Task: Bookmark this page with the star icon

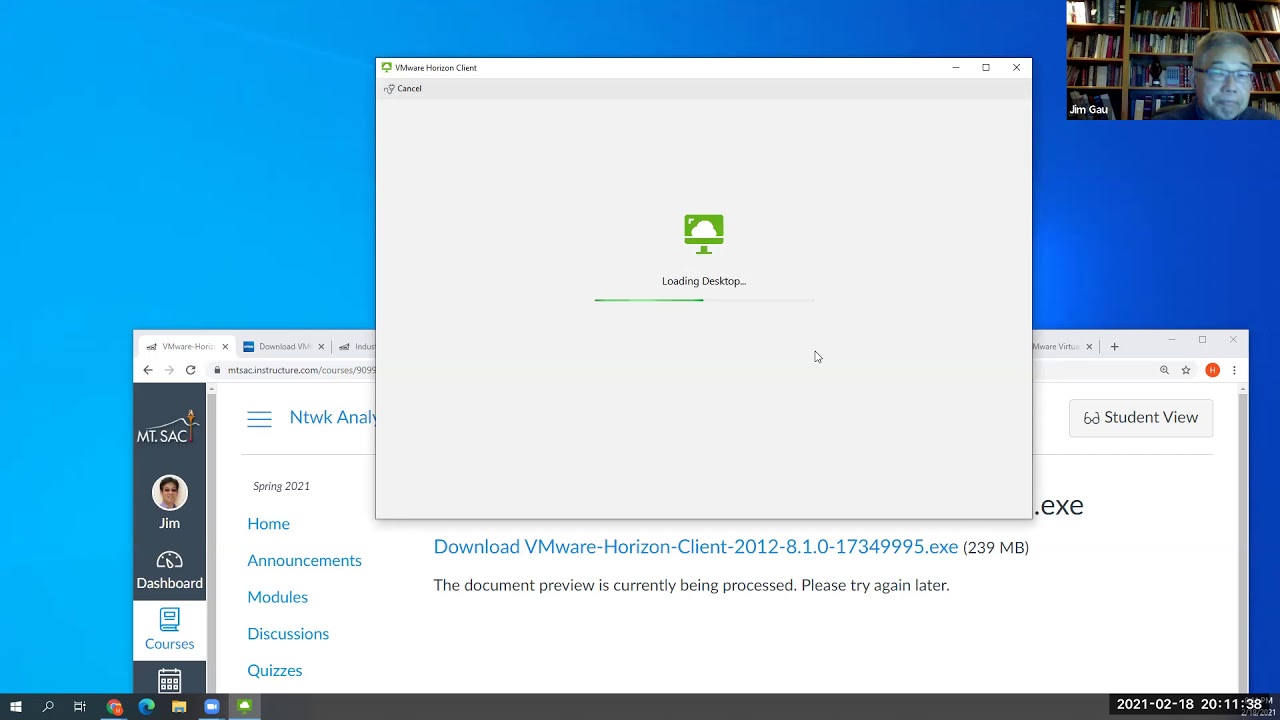Action: 1186,370
